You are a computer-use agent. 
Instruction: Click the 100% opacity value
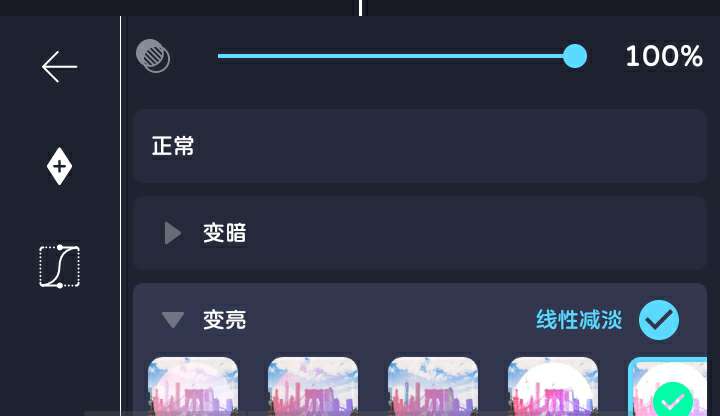(x=664, y=56)
